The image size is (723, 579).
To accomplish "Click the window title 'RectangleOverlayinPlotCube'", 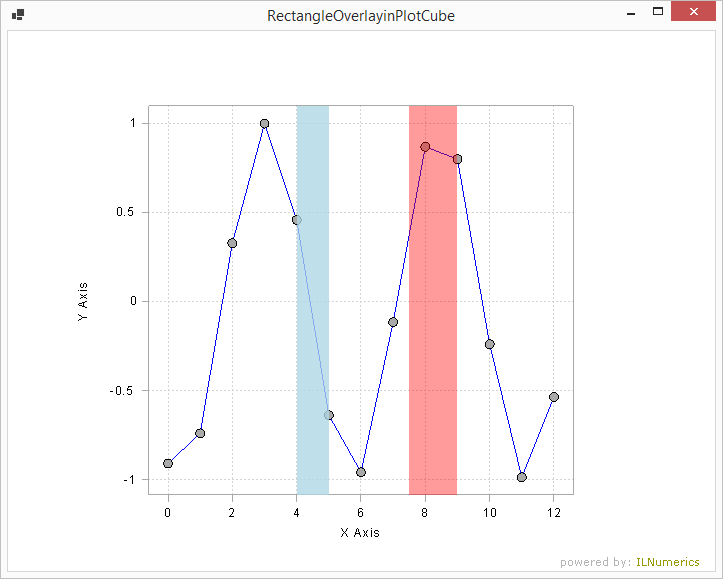I will click(x=361, y=16).
